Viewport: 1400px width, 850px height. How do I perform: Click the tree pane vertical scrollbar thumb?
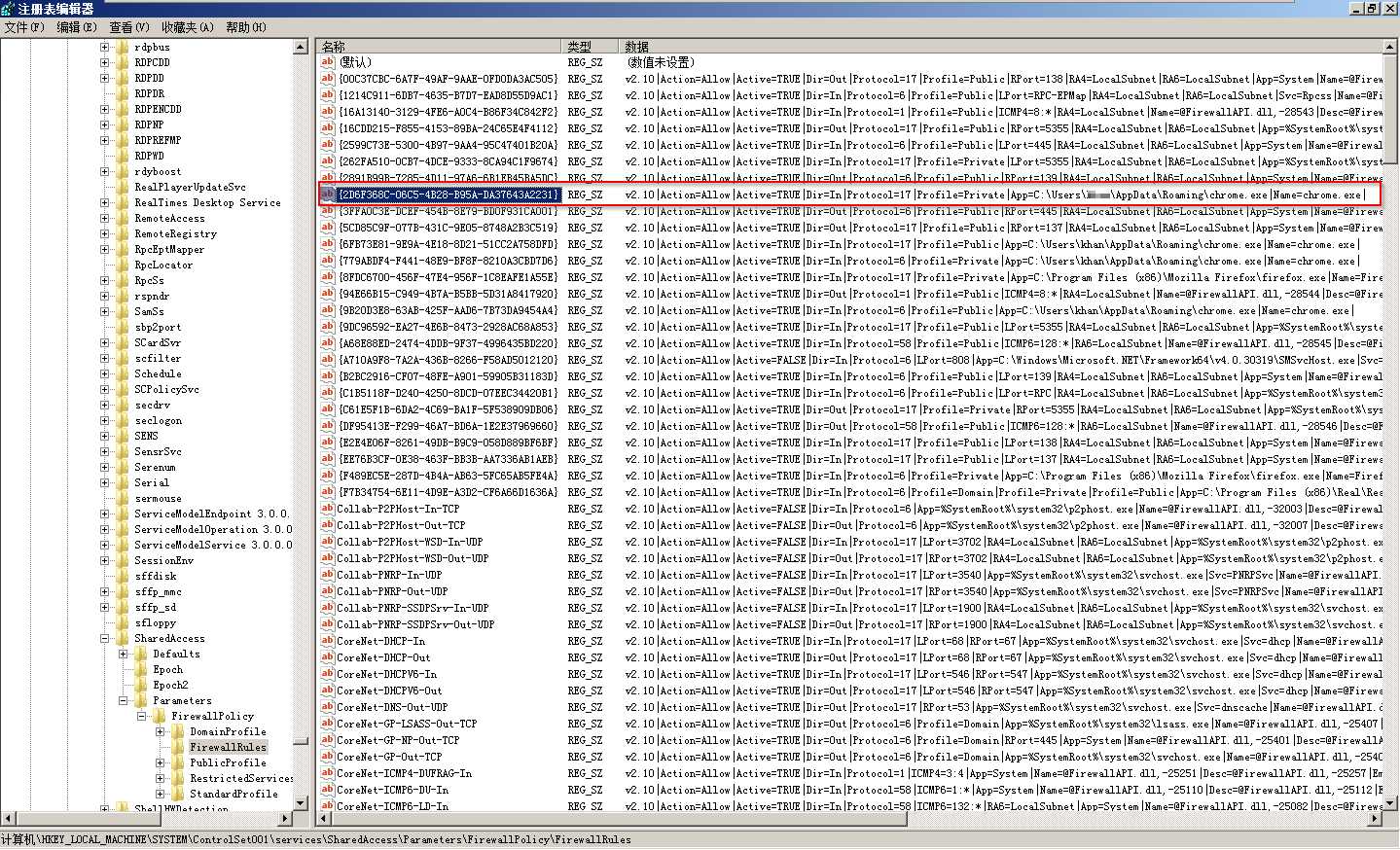pos(301,739)
